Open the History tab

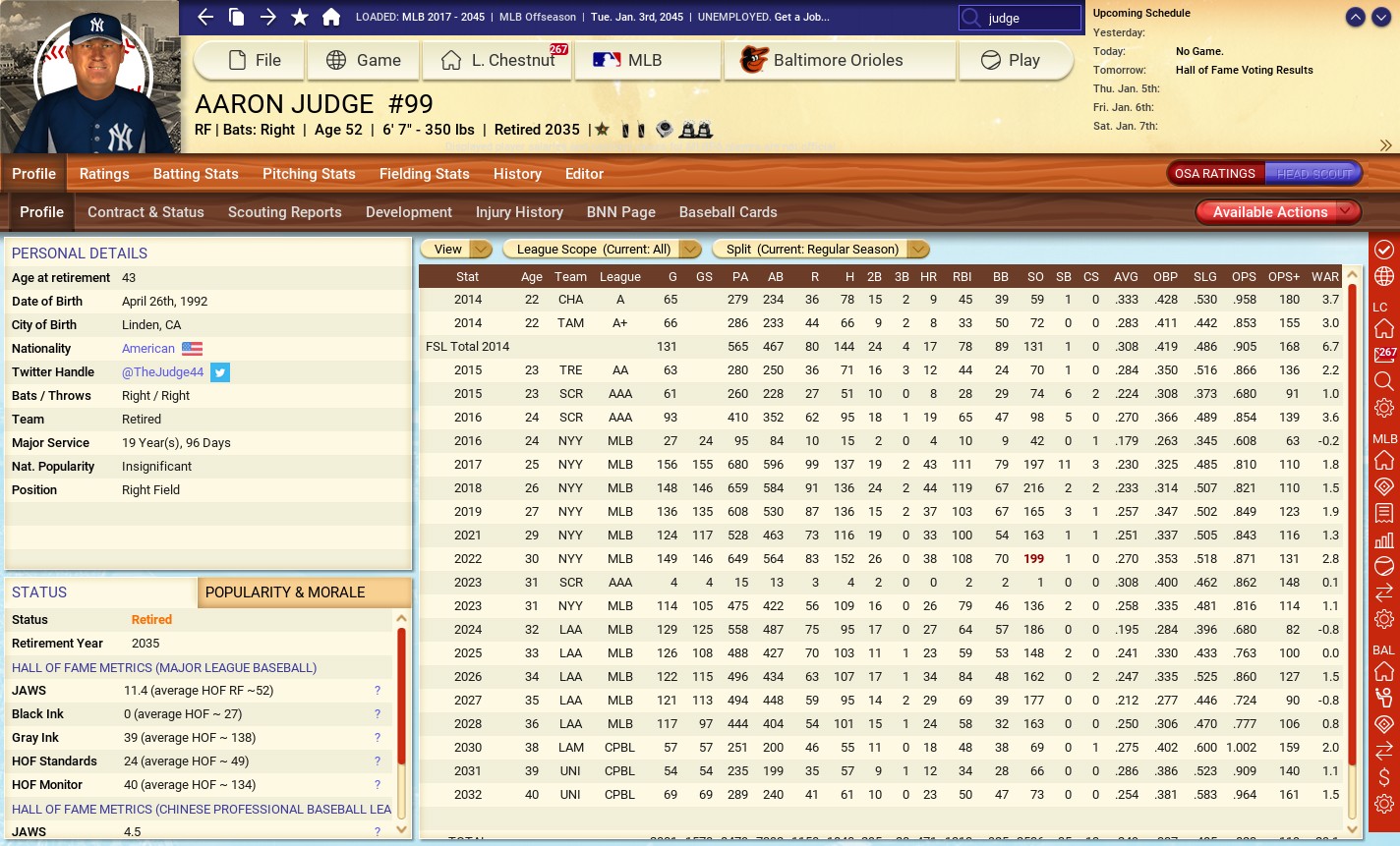pos(517,174)
